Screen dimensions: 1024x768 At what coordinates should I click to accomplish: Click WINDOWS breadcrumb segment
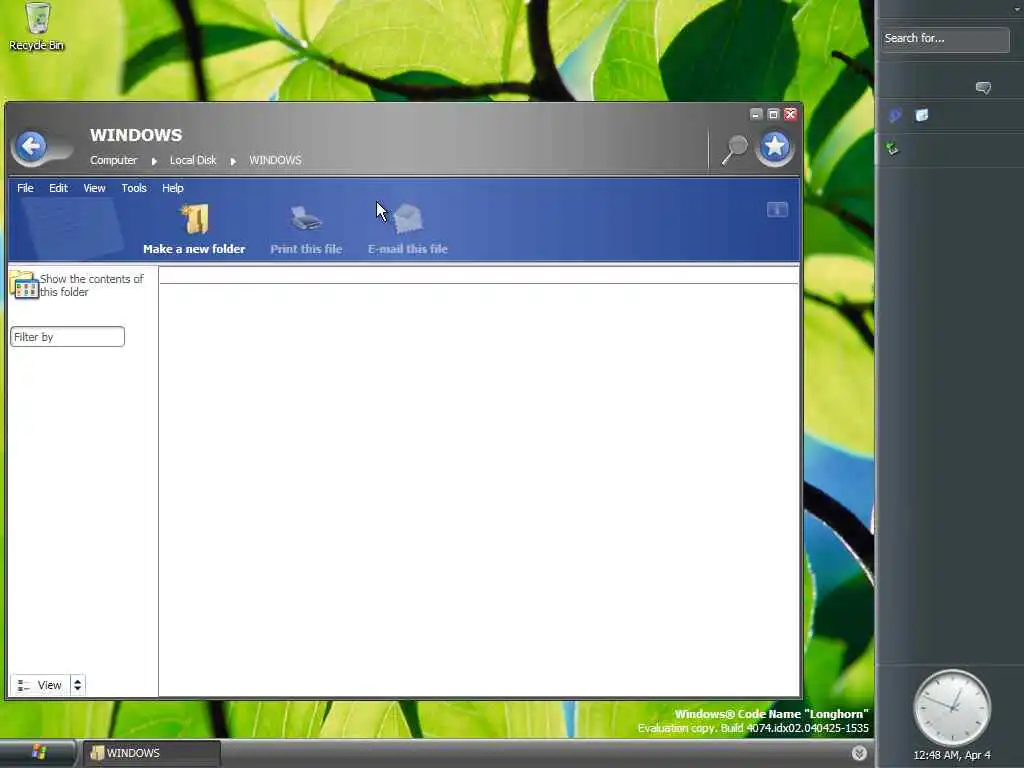pyautogui.click(x=275, y=160)
